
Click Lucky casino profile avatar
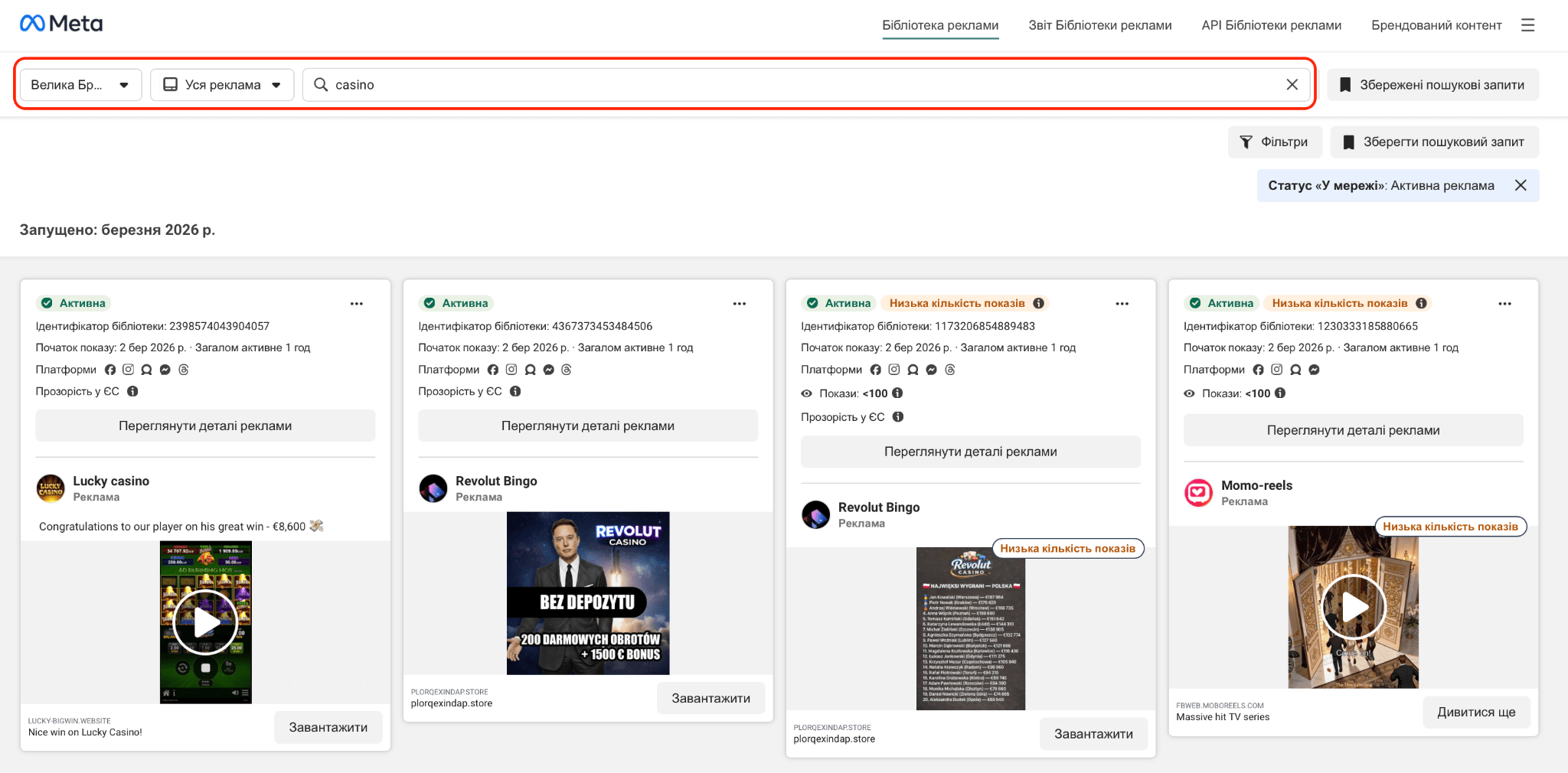click(x=51, y=488)
